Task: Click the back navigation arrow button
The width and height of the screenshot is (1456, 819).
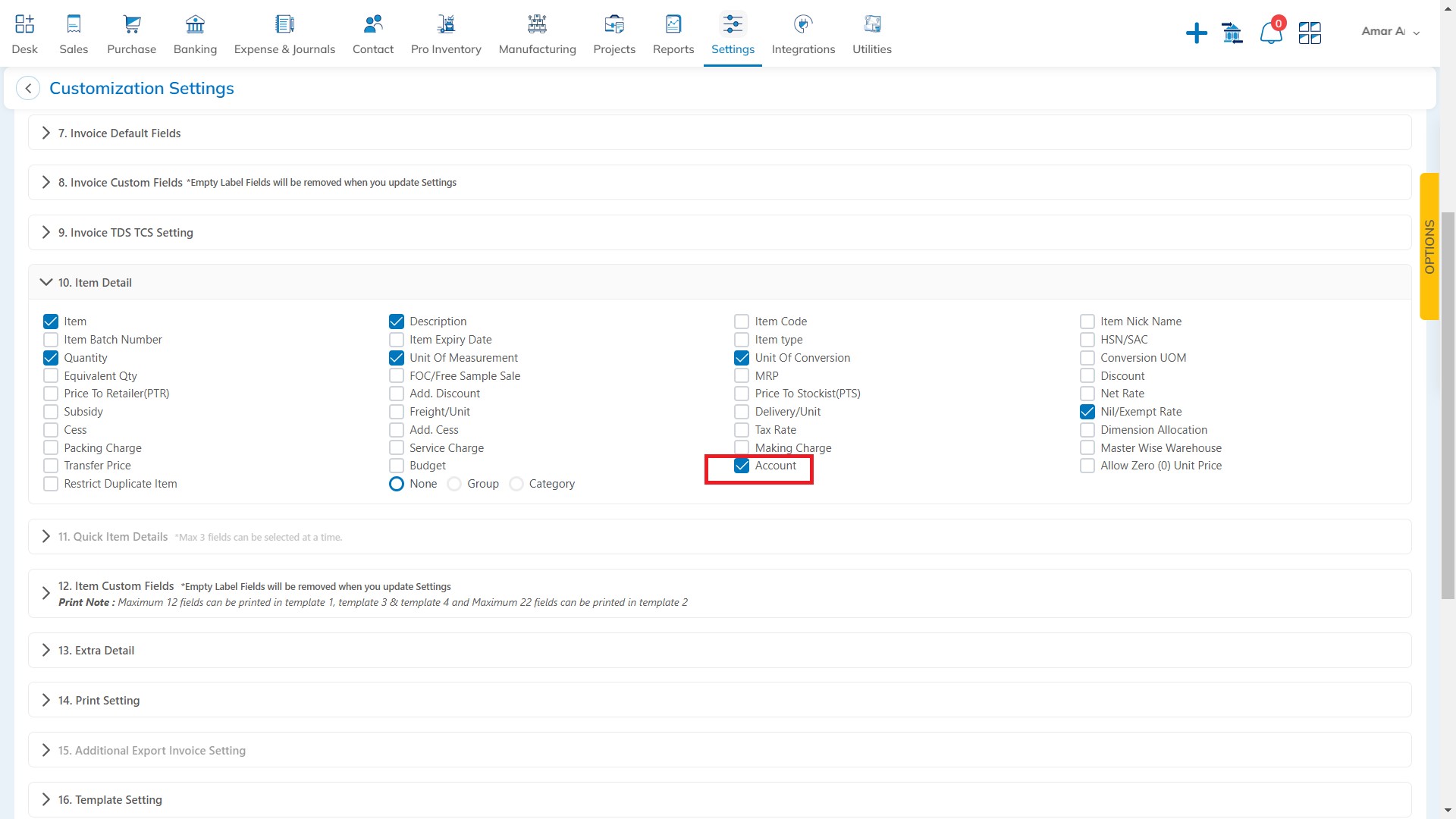Action: [29, 88]
